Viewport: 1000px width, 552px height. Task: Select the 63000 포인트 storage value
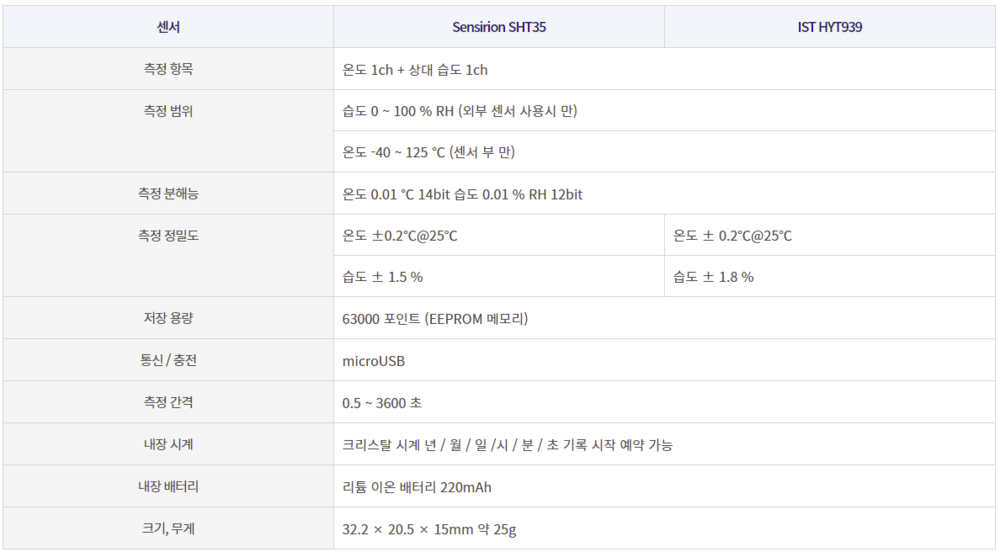[435, 319]
